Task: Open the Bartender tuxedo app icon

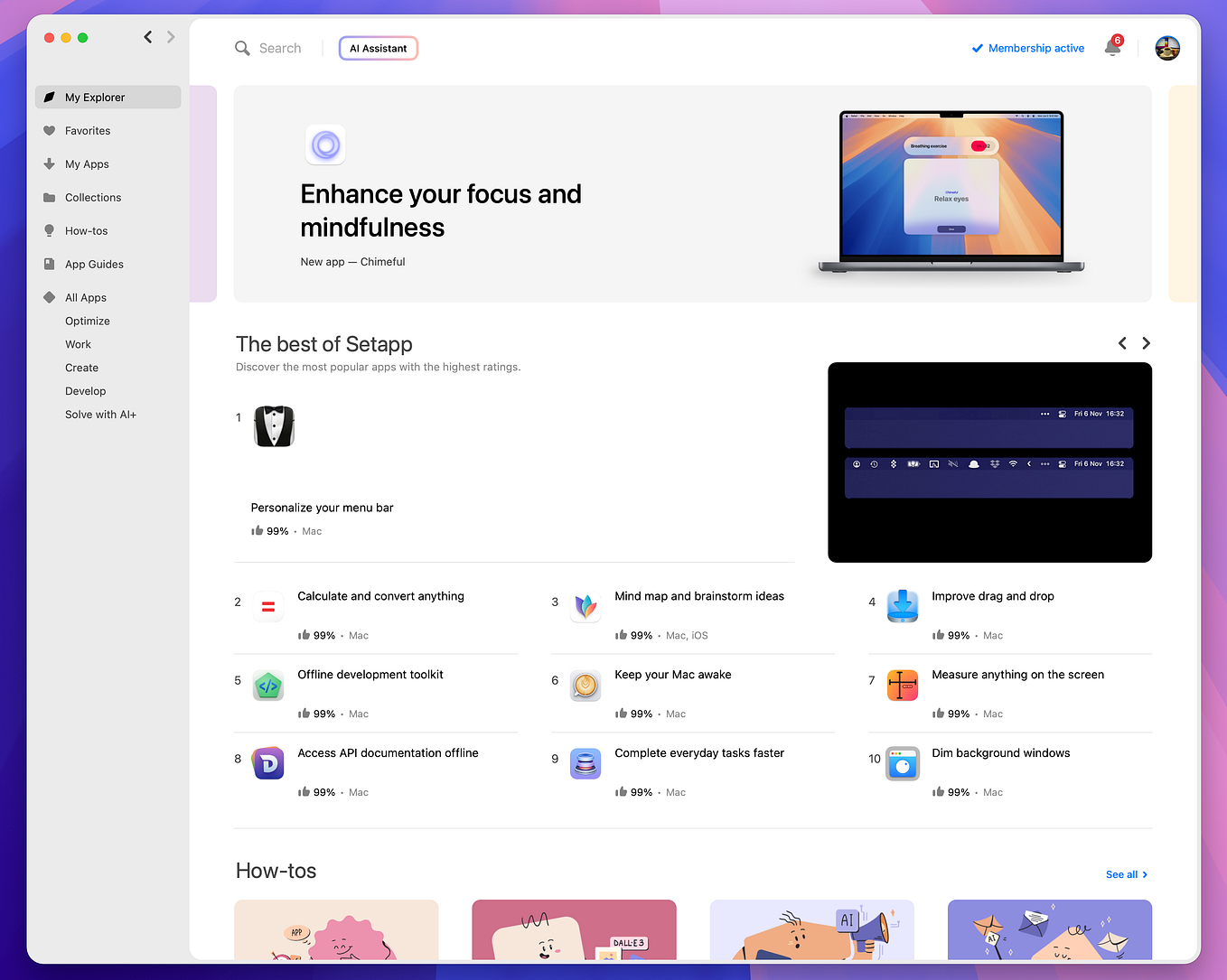Action: point(274,426)
